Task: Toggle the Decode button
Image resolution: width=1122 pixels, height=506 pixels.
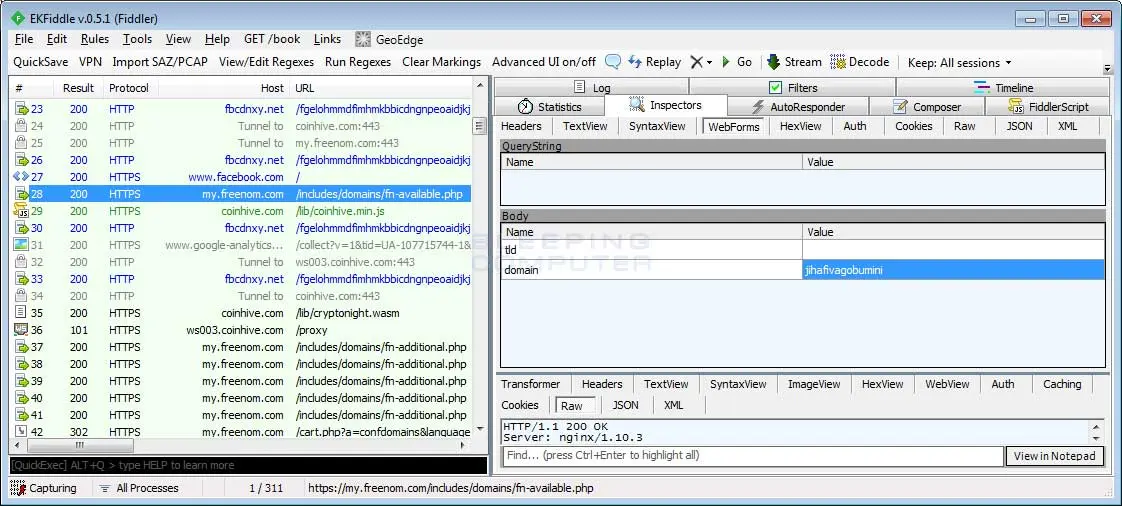Action: click(859, 62)
